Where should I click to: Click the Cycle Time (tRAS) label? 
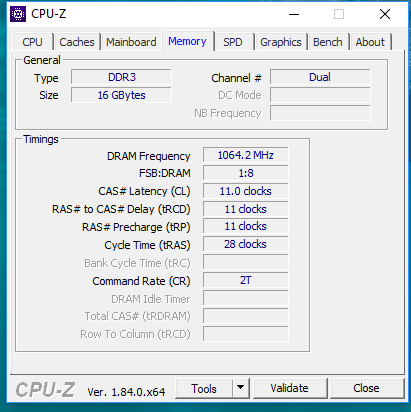coord(147,245)
